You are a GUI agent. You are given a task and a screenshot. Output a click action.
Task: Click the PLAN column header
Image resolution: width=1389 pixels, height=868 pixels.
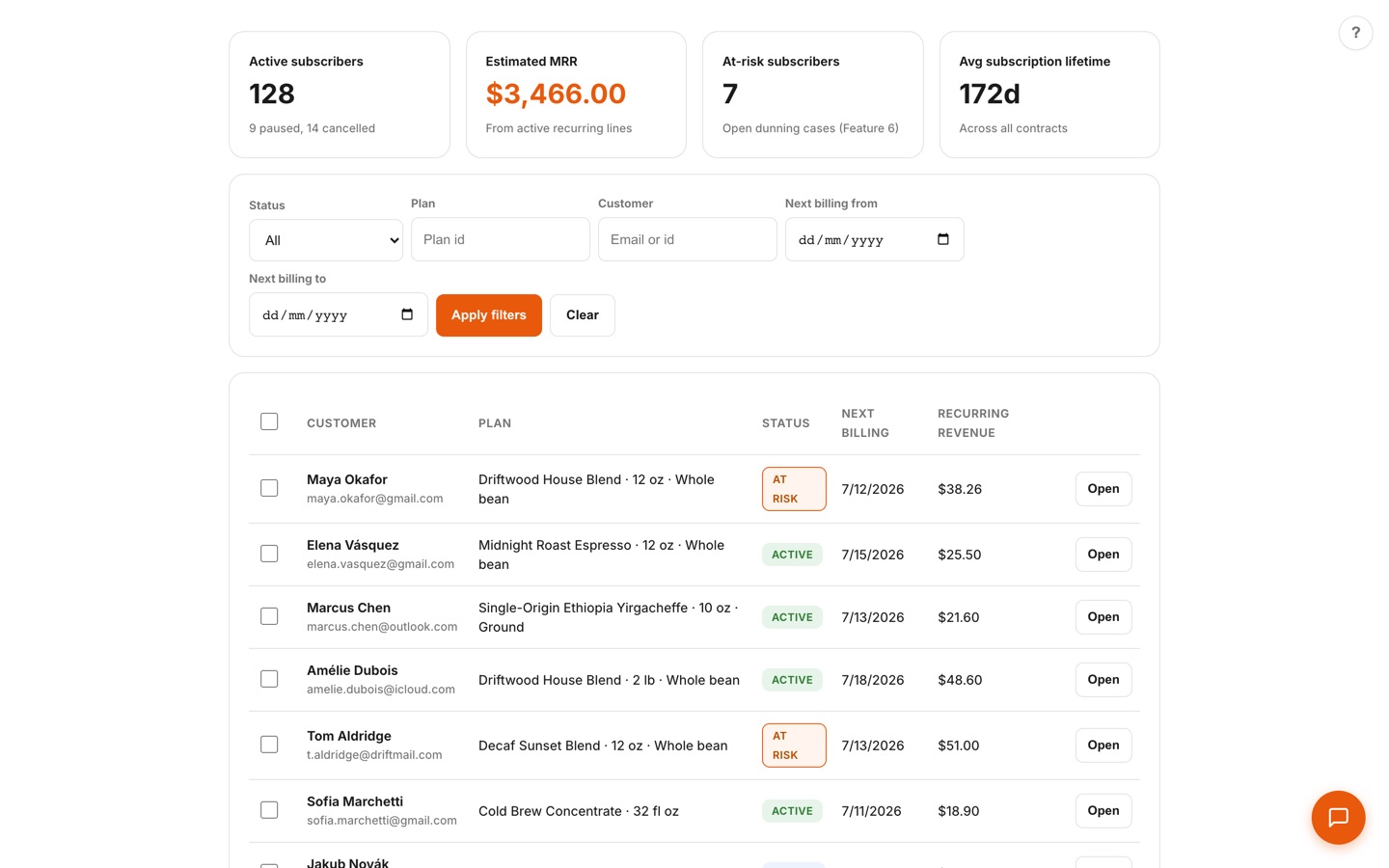pyautogui.click(x=495, y=423)
